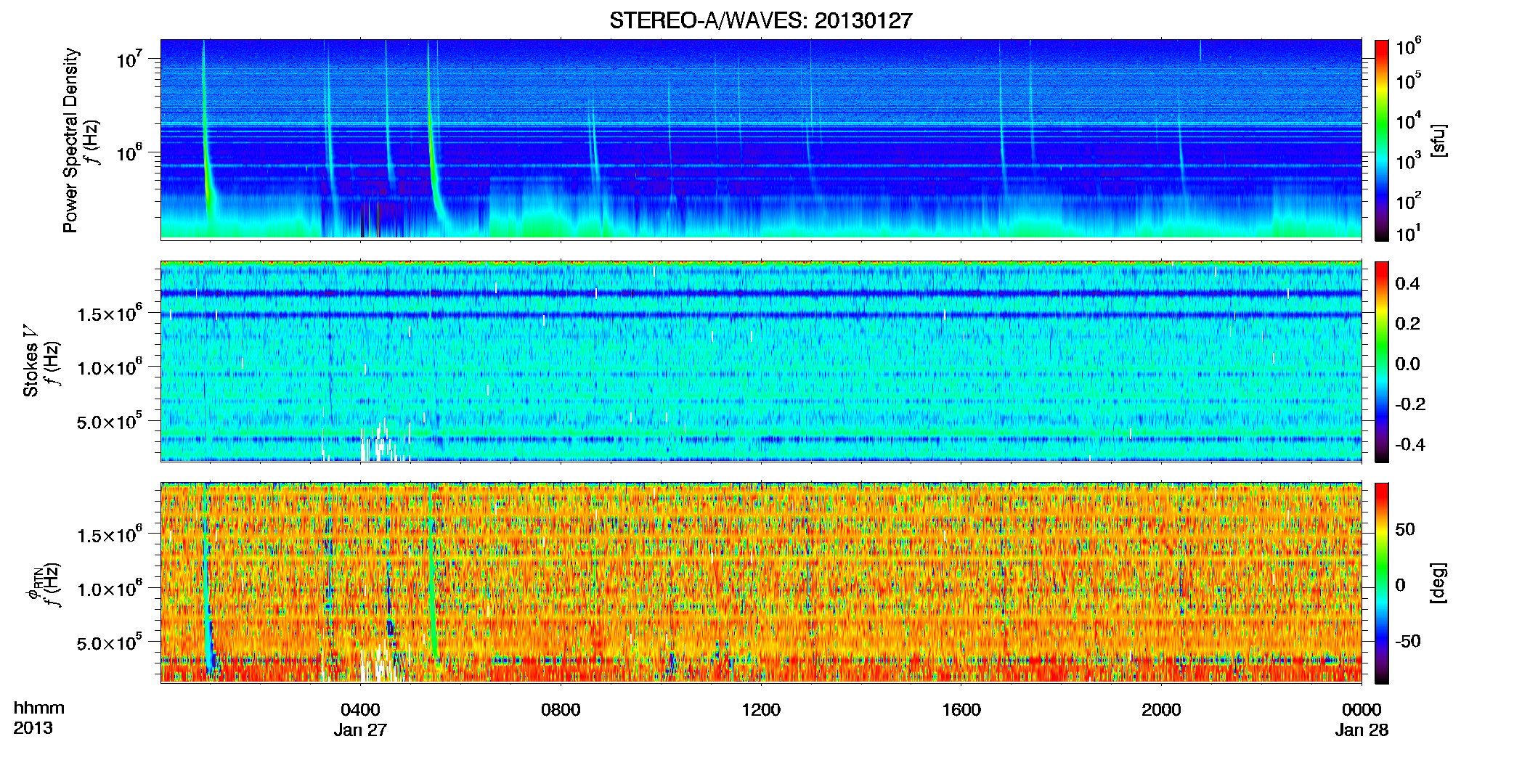Screen dimensions: 1522x784
Task: Click the "Stokes V" axis label
Action: [x=30, y=361]
